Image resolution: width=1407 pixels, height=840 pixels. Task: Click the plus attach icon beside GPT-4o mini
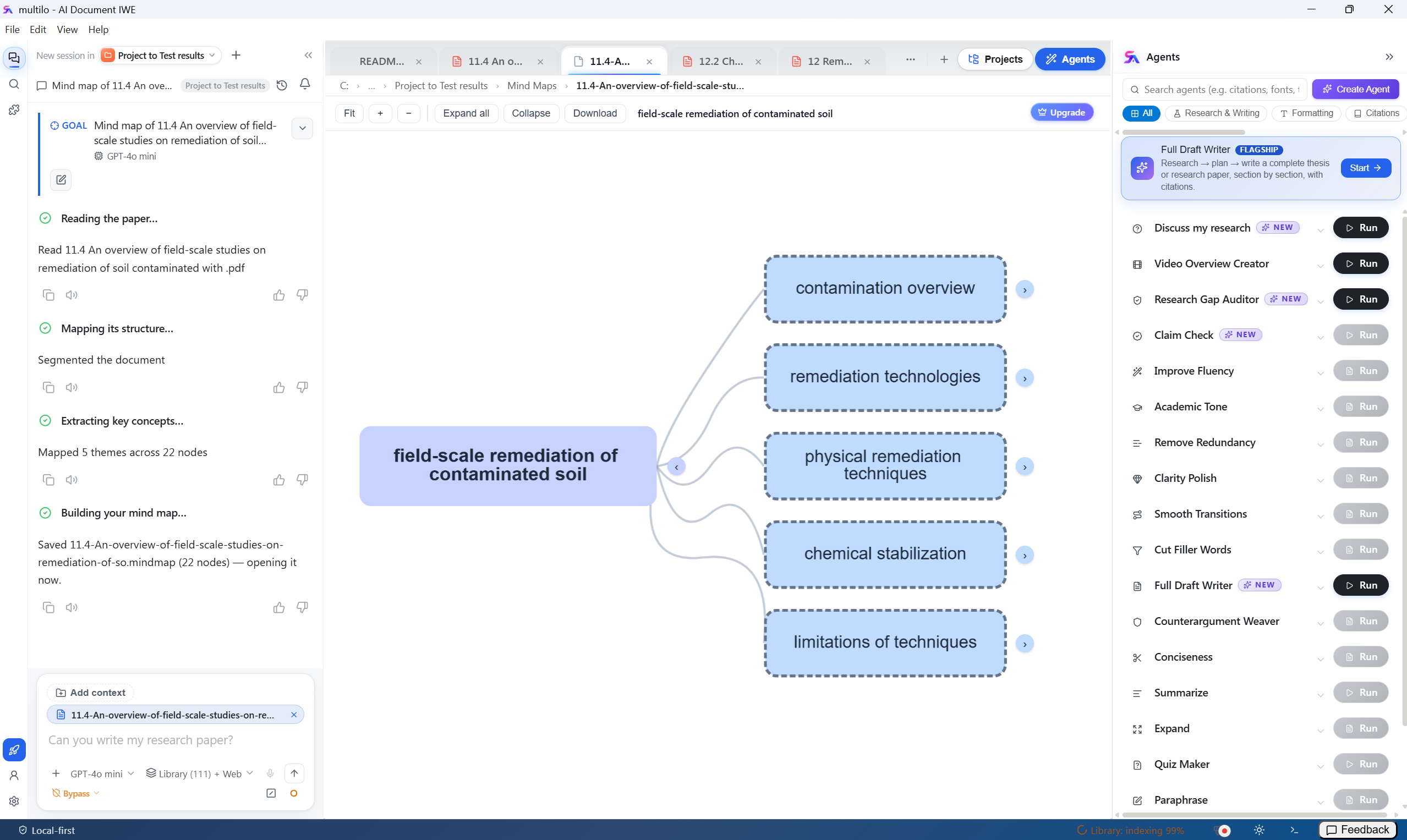pyautogui.click(x=56, y=773)
